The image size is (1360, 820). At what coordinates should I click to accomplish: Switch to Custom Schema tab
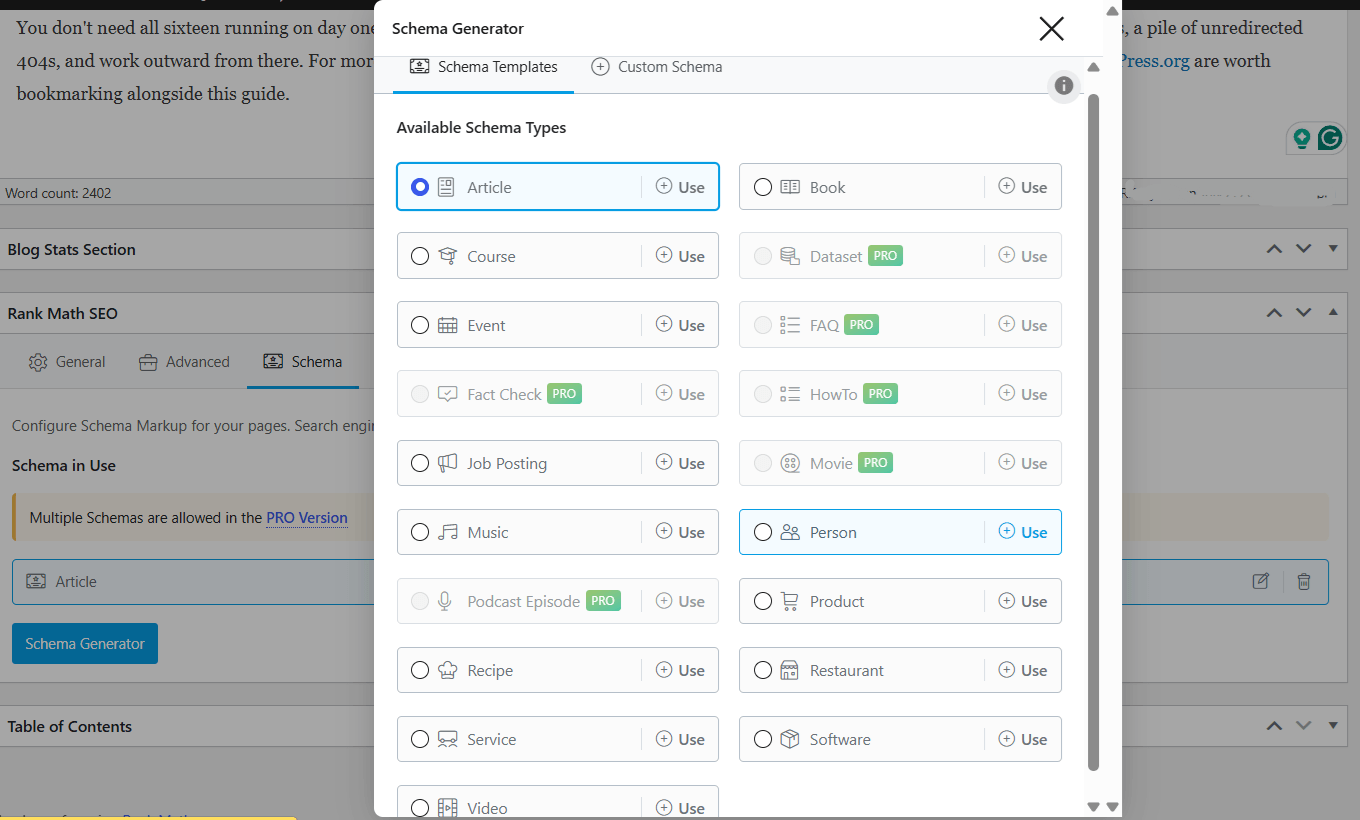click(x=657, y=67)
